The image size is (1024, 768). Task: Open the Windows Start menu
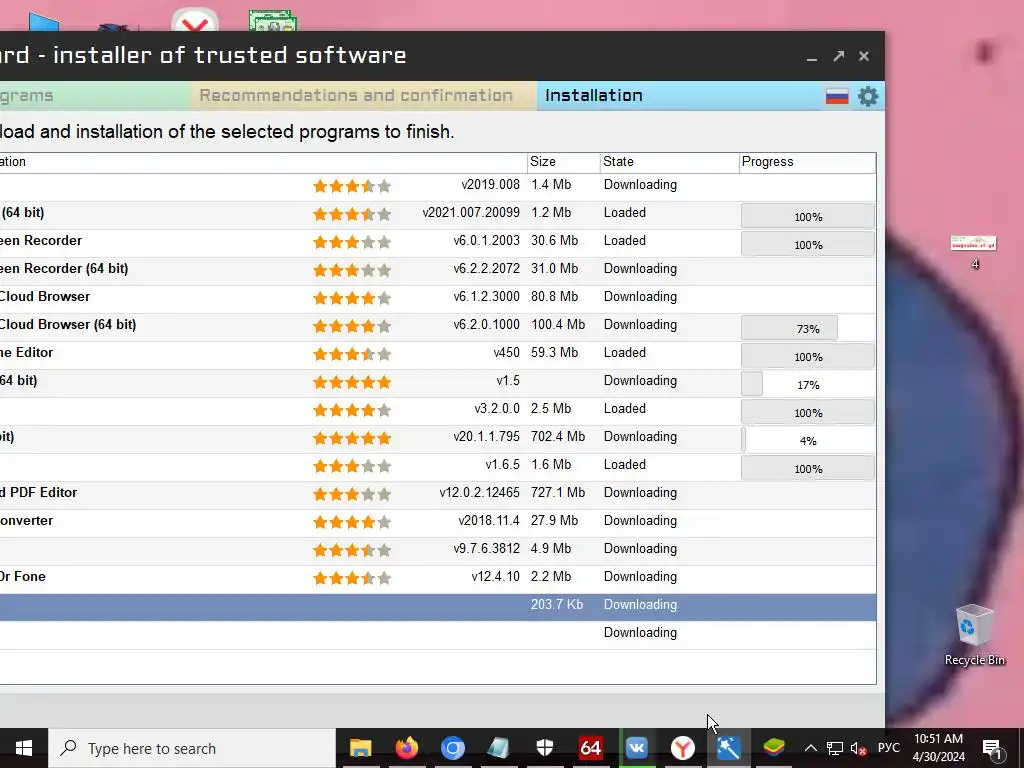coord(24,748)
